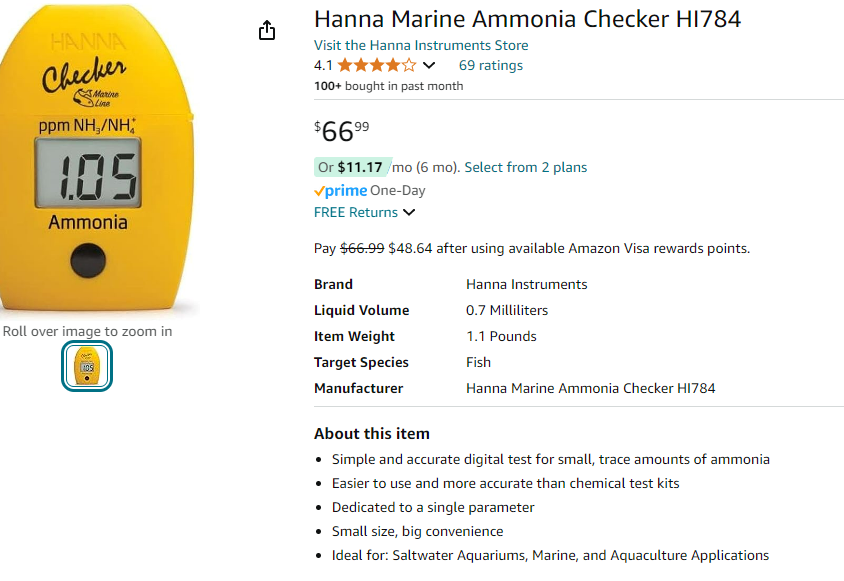
Task: Click the 'Roll over image to zoom in' text
Action: click(87, 331)
